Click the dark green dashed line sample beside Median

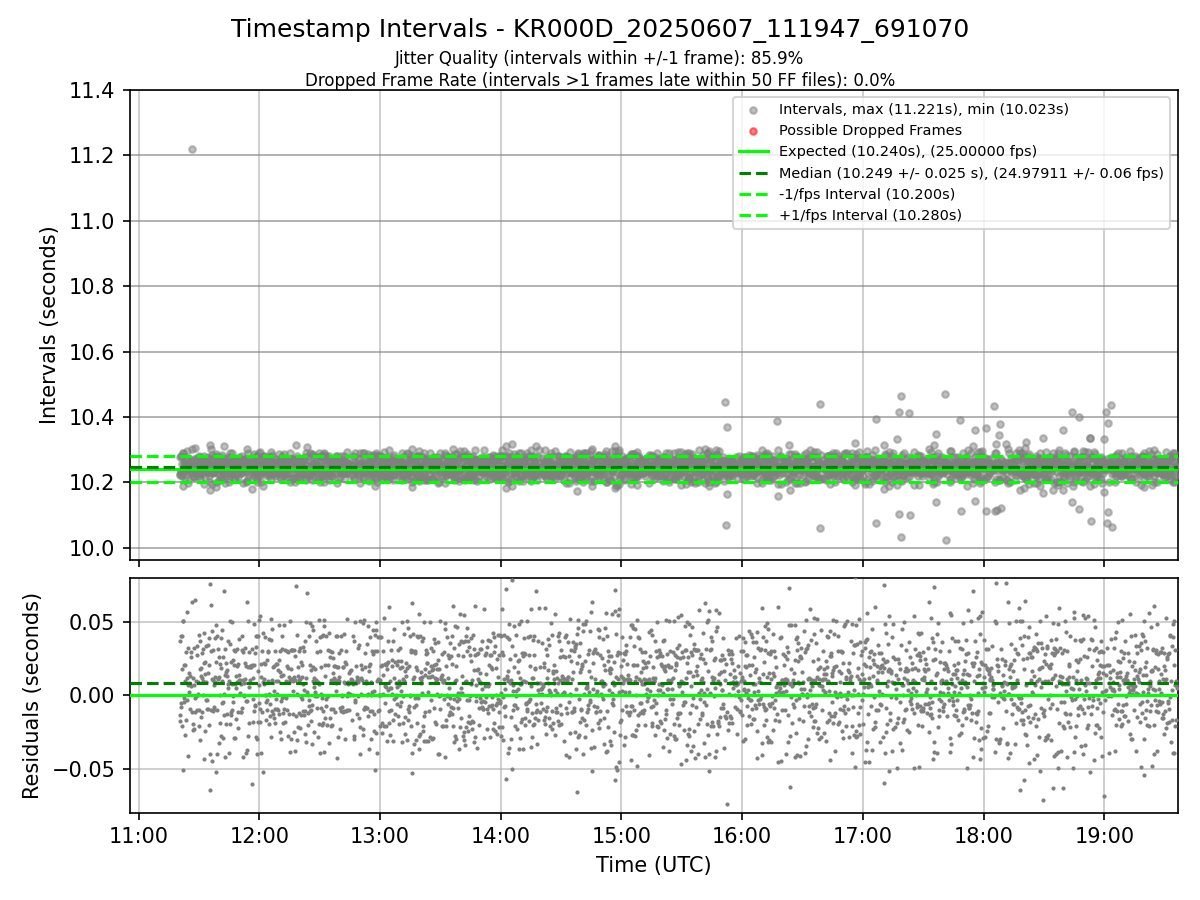pyautogui.click(x=754, y=173)
